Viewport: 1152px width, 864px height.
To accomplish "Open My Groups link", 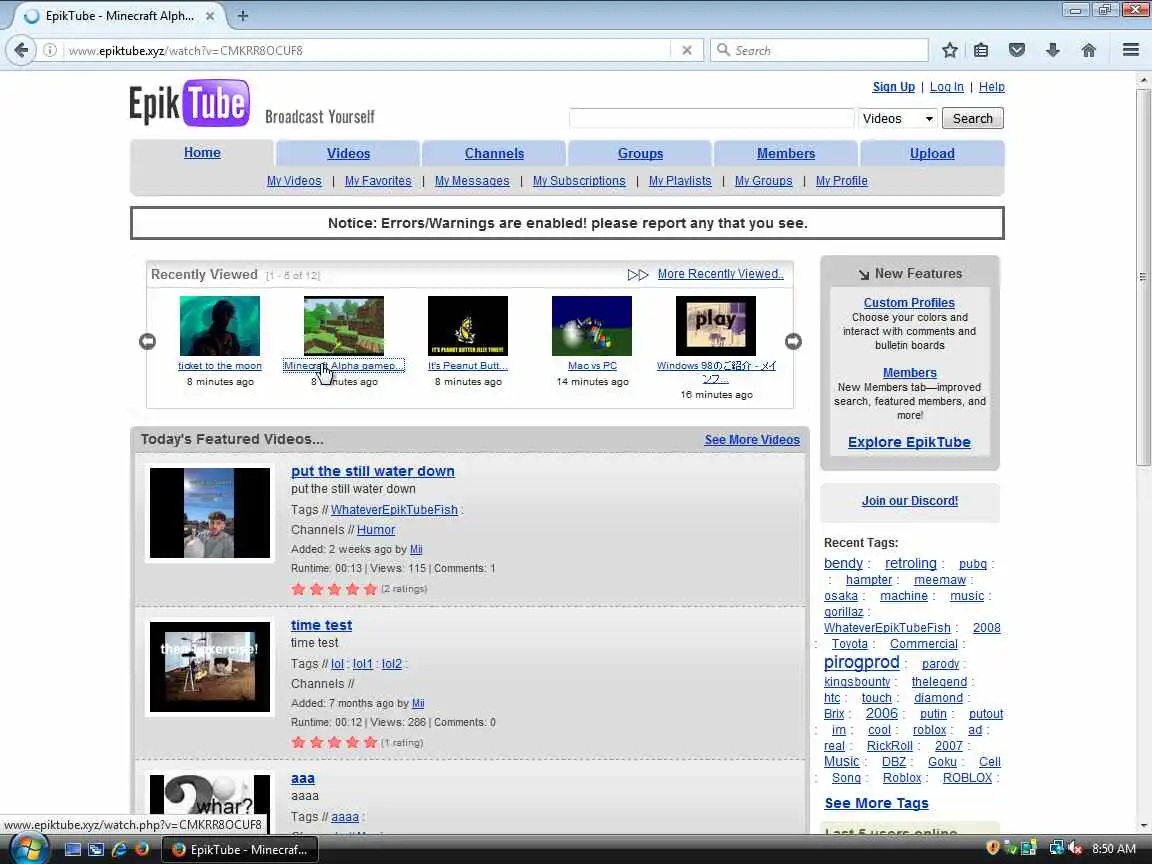I will point(763,181).
